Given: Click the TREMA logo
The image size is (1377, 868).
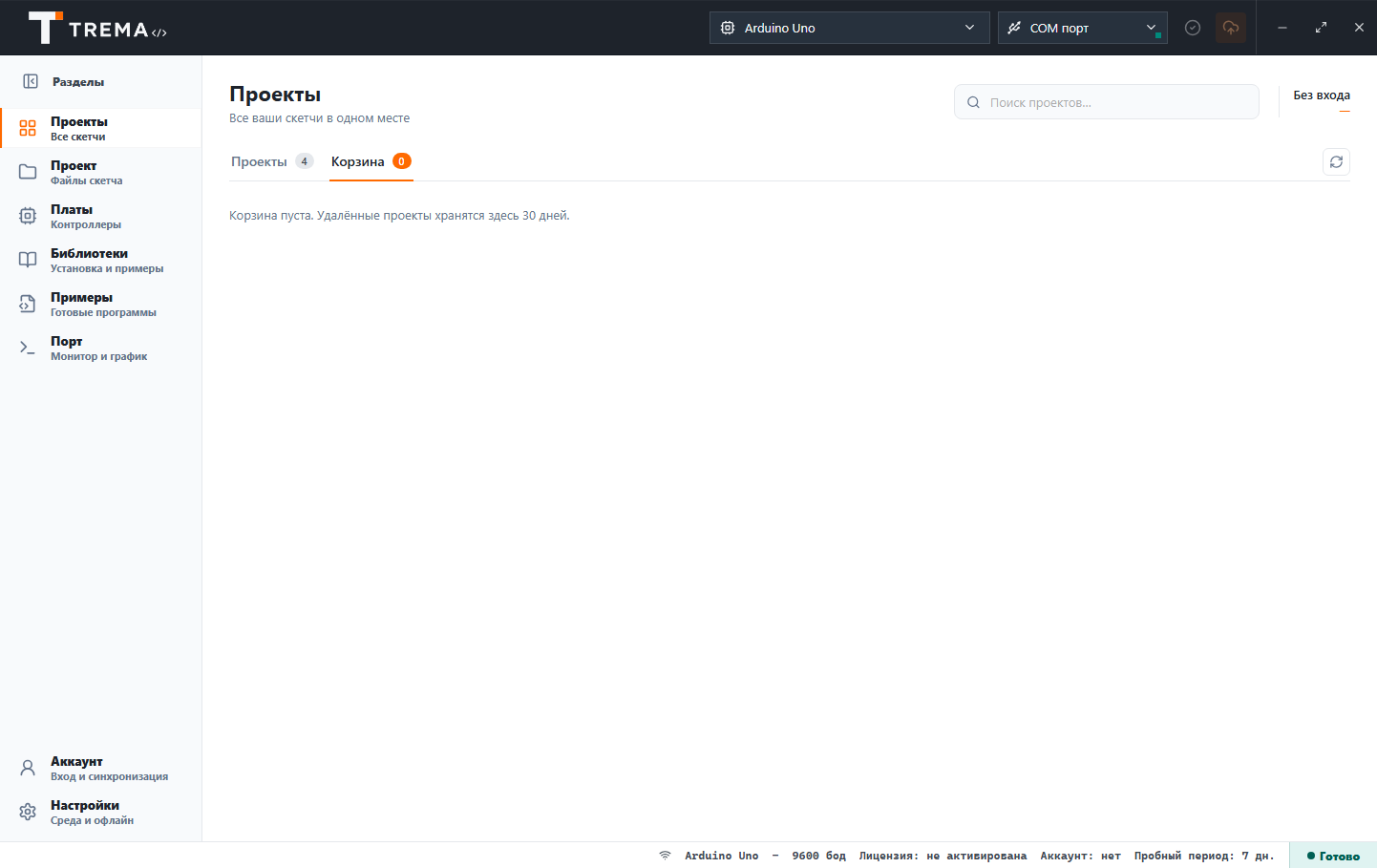Looking at the screenshot, I should click(x=97, y=29).
